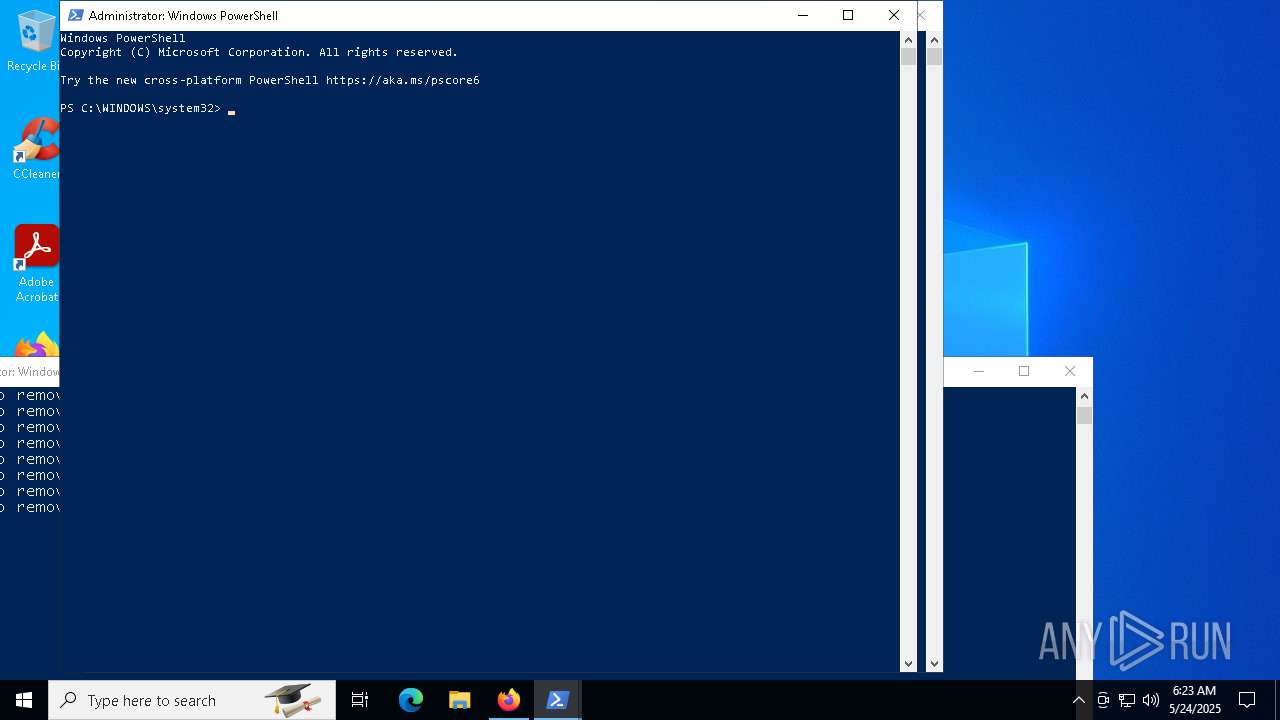
Task: Click the scroll down arrow in front PowerShell window
Action: click(x=908, y=663)
